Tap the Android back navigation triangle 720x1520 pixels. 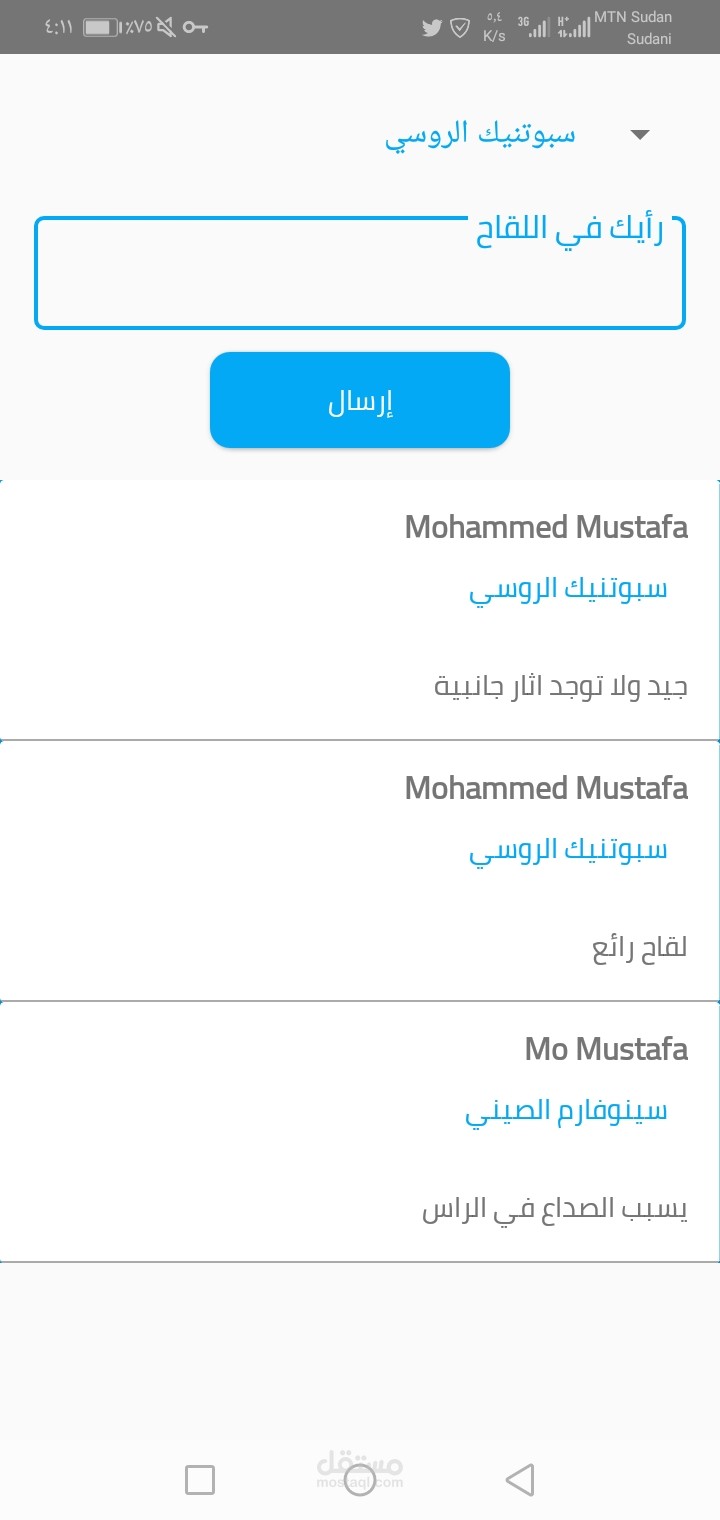519,1479
